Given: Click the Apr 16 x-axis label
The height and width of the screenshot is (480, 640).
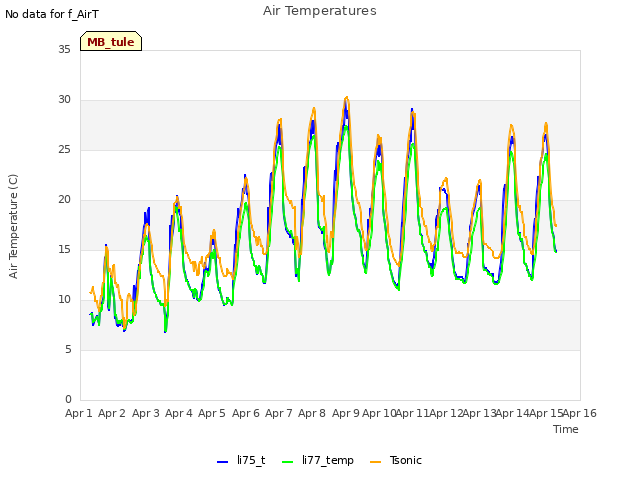Looking at the screenshot, I should [x=580, y=413].
